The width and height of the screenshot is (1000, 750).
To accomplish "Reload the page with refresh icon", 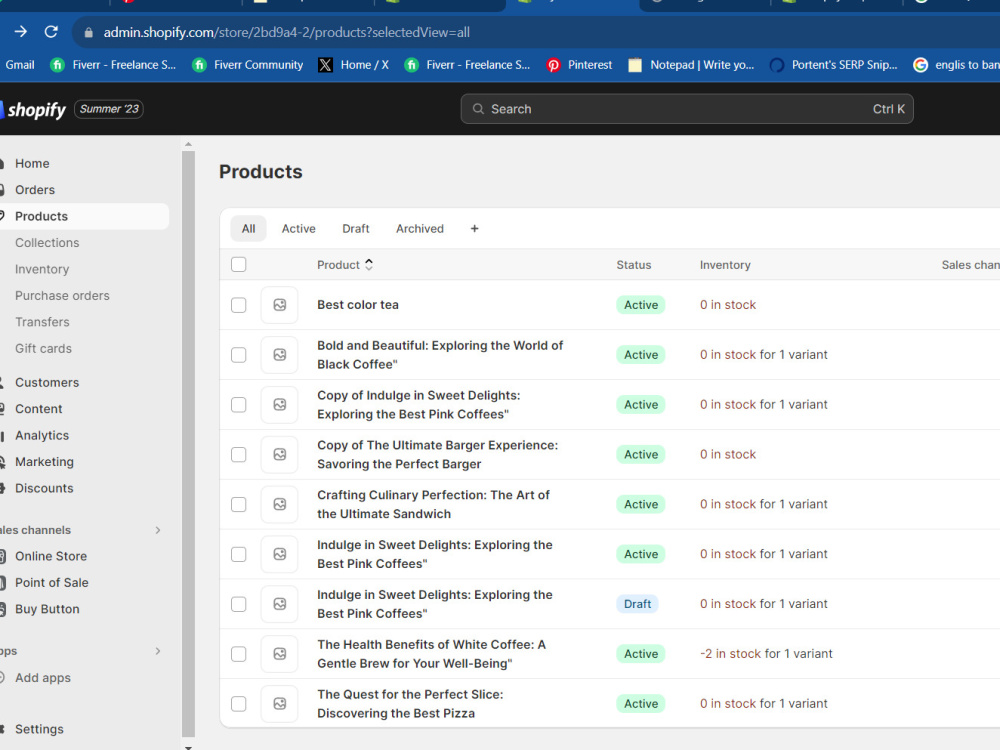I will [51, 32].
